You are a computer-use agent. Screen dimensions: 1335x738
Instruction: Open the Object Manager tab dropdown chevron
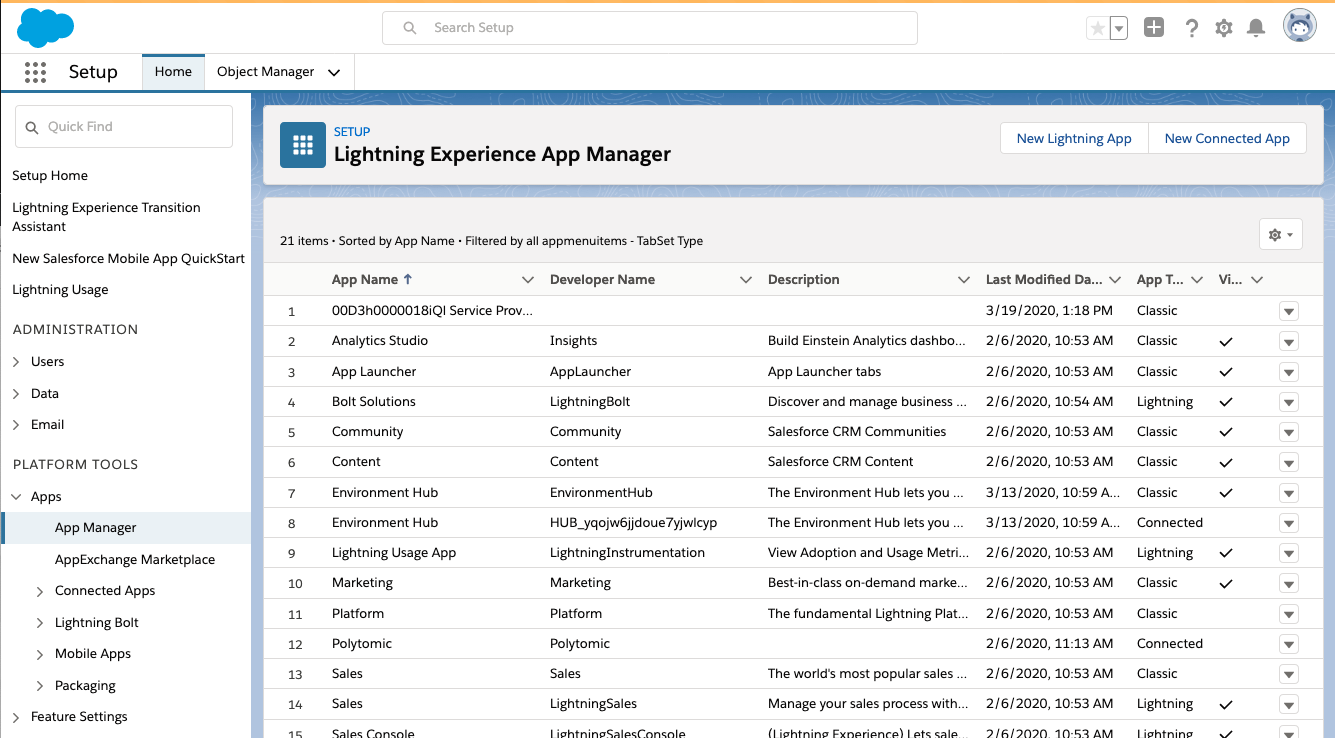[x=334, y=72]
